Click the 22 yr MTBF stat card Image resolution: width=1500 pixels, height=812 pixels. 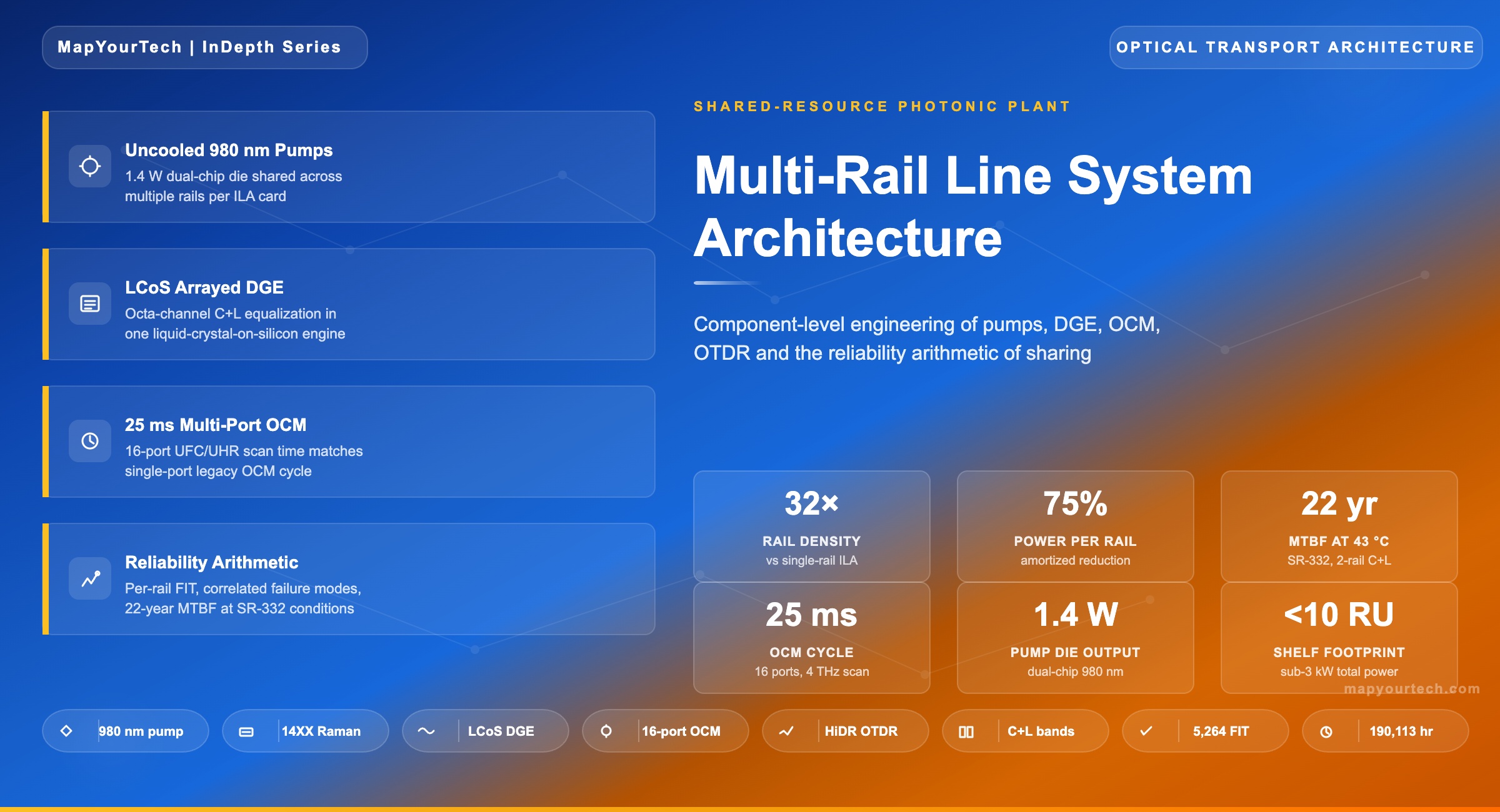coord(1339,527)
